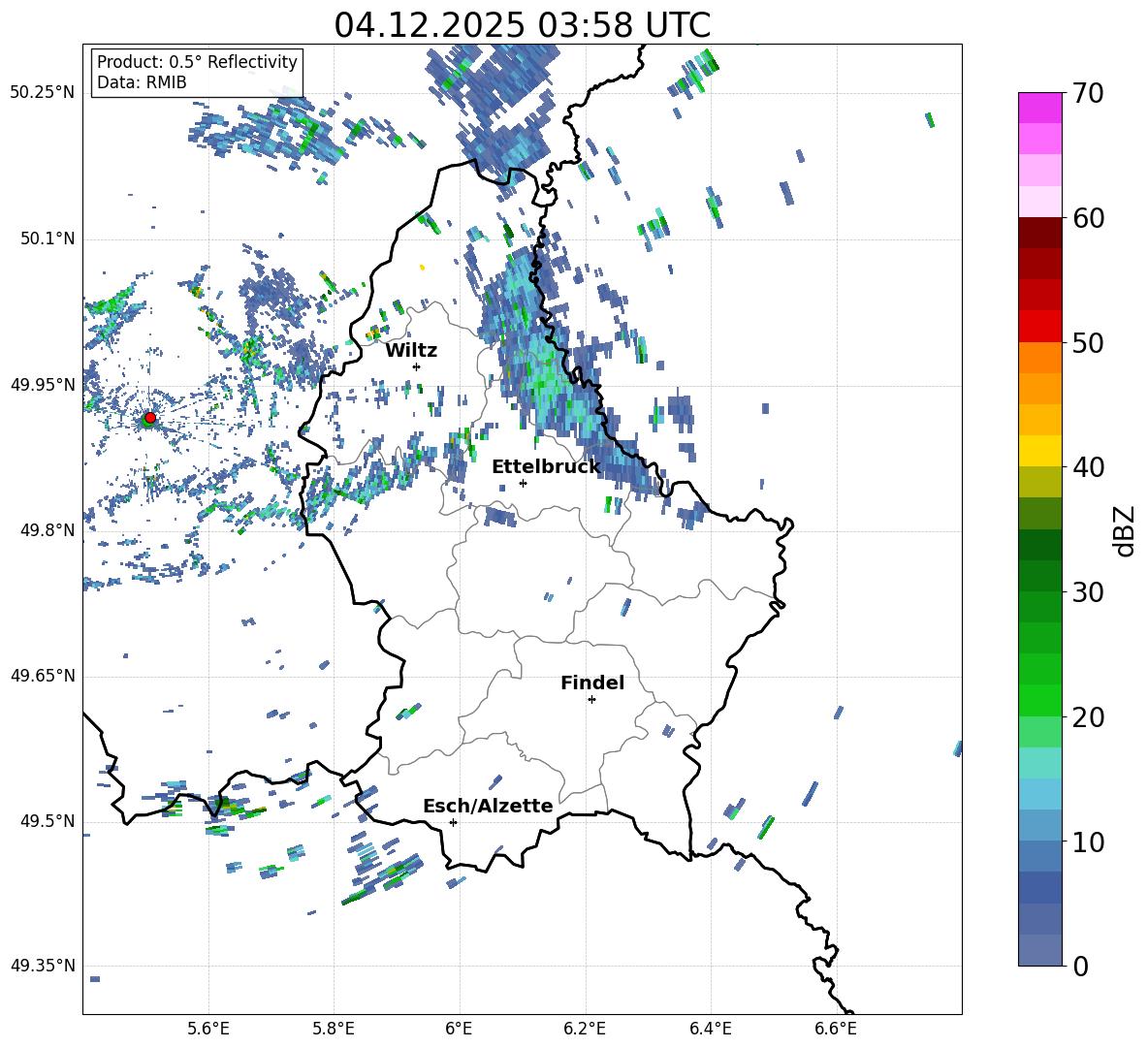This screenshot has width=1148, height=1048.
Task: Click the 70 tick label on colorbar
Action: pyautogui.click(x=1091, y=94)
